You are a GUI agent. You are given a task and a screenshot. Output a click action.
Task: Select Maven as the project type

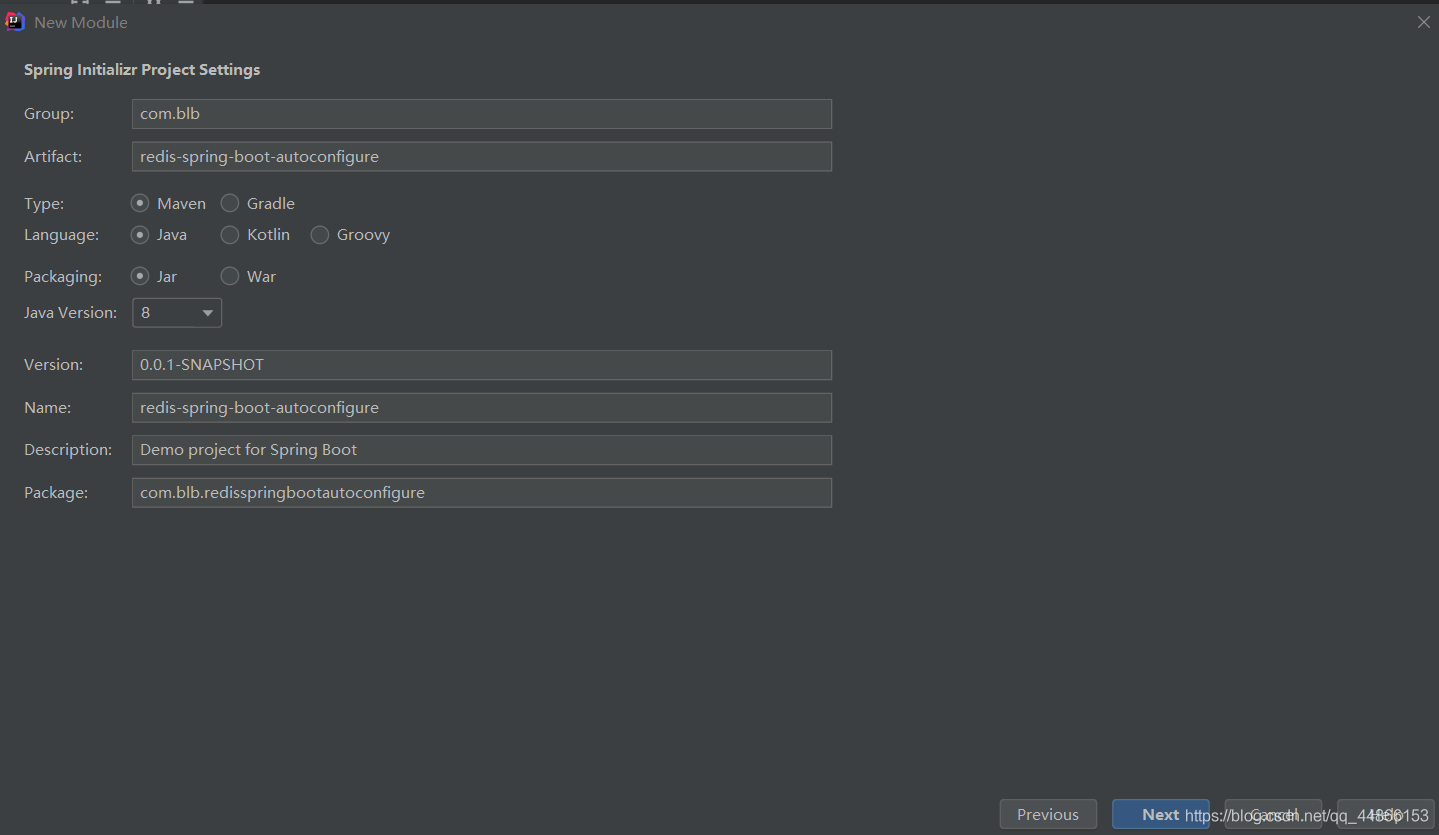pos(141,204)
